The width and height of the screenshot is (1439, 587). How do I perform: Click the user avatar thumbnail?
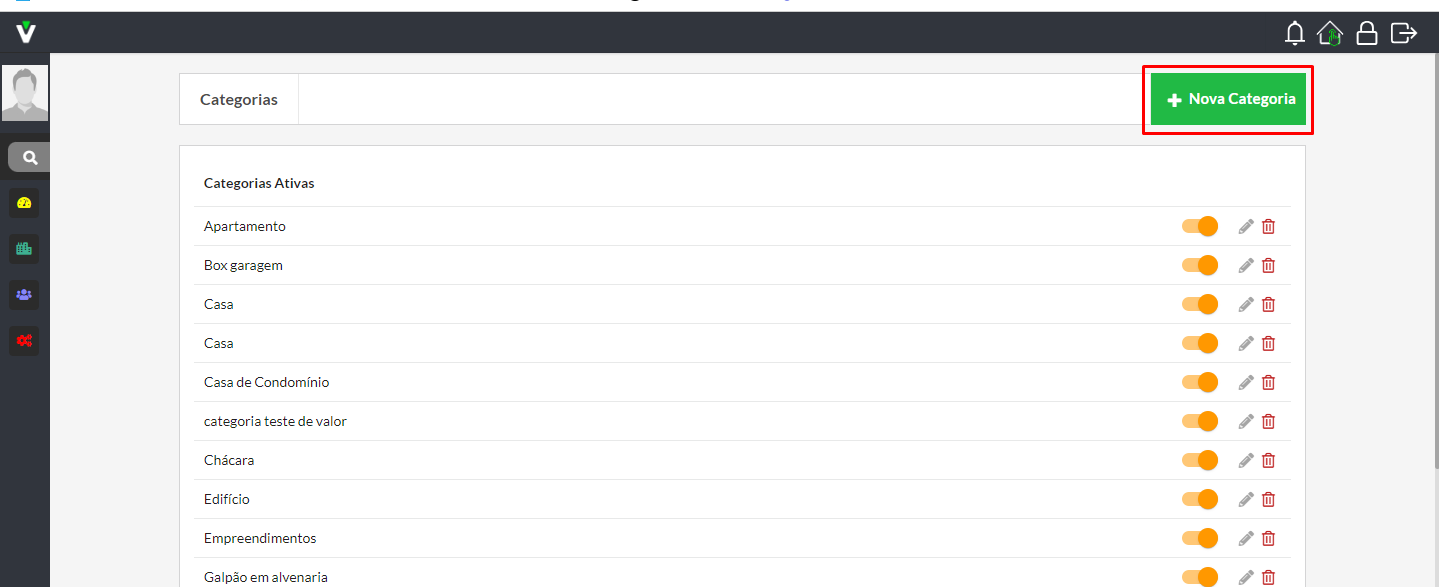pos(25,93)
